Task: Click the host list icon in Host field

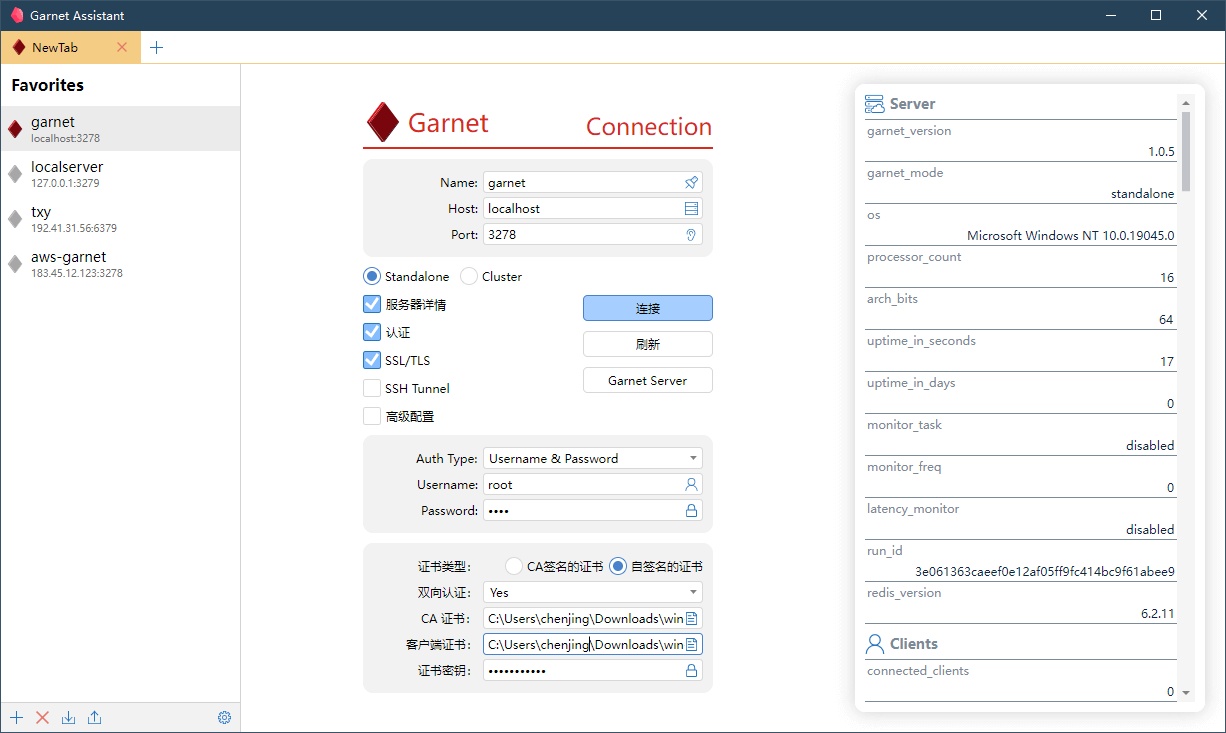Action: coord(691,209)
